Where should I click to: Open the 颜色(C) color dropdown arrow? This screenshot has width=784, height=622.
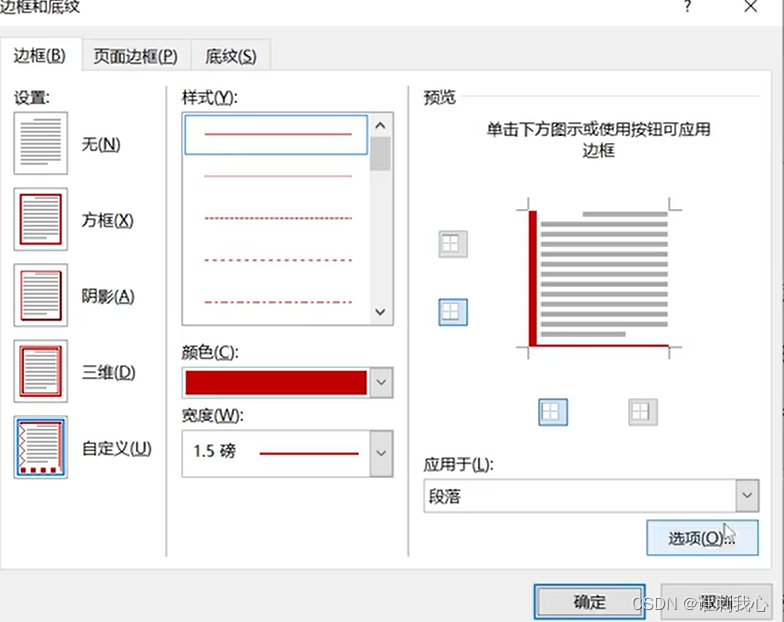click(x=382, y=382)
